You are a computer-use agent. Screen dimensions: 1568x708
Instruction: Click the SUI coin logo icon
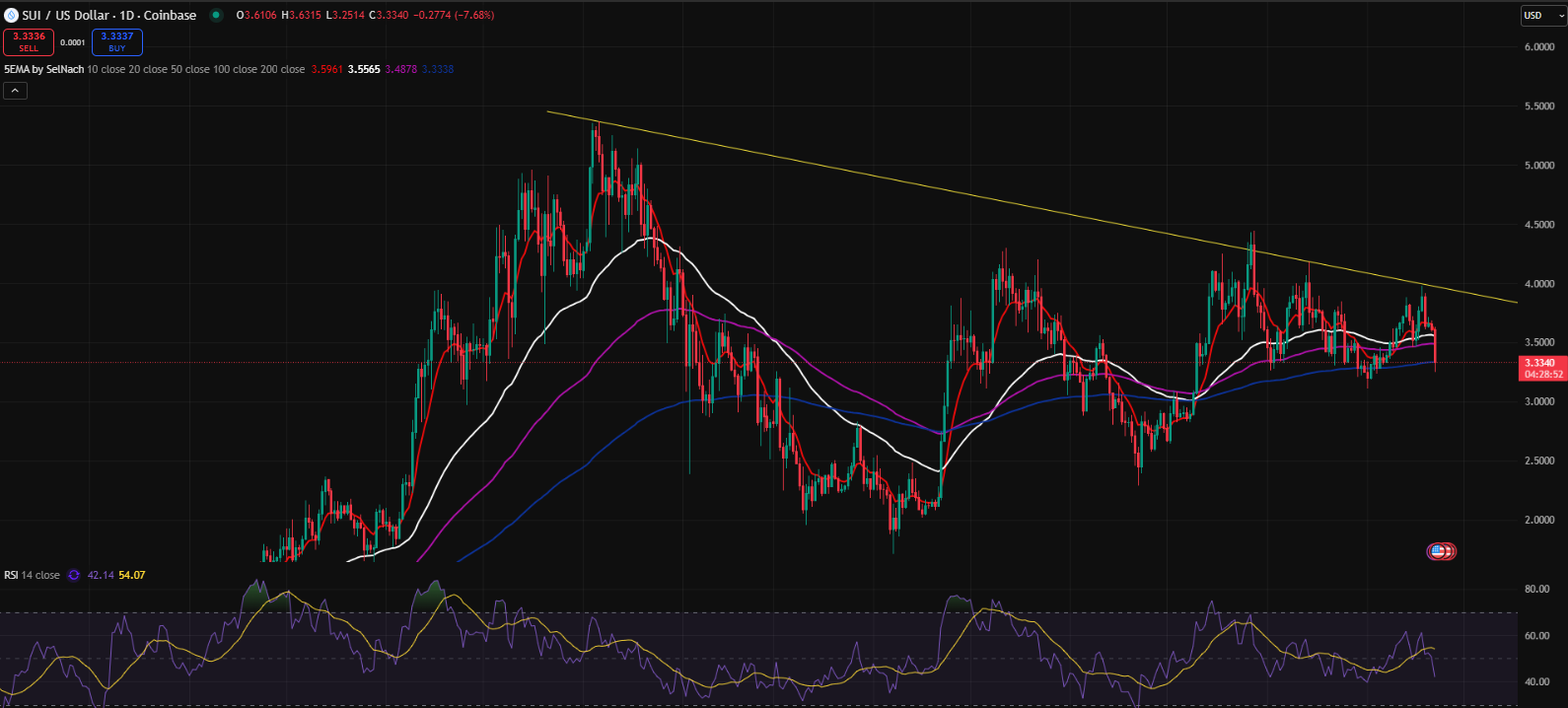tap(12, 16)
